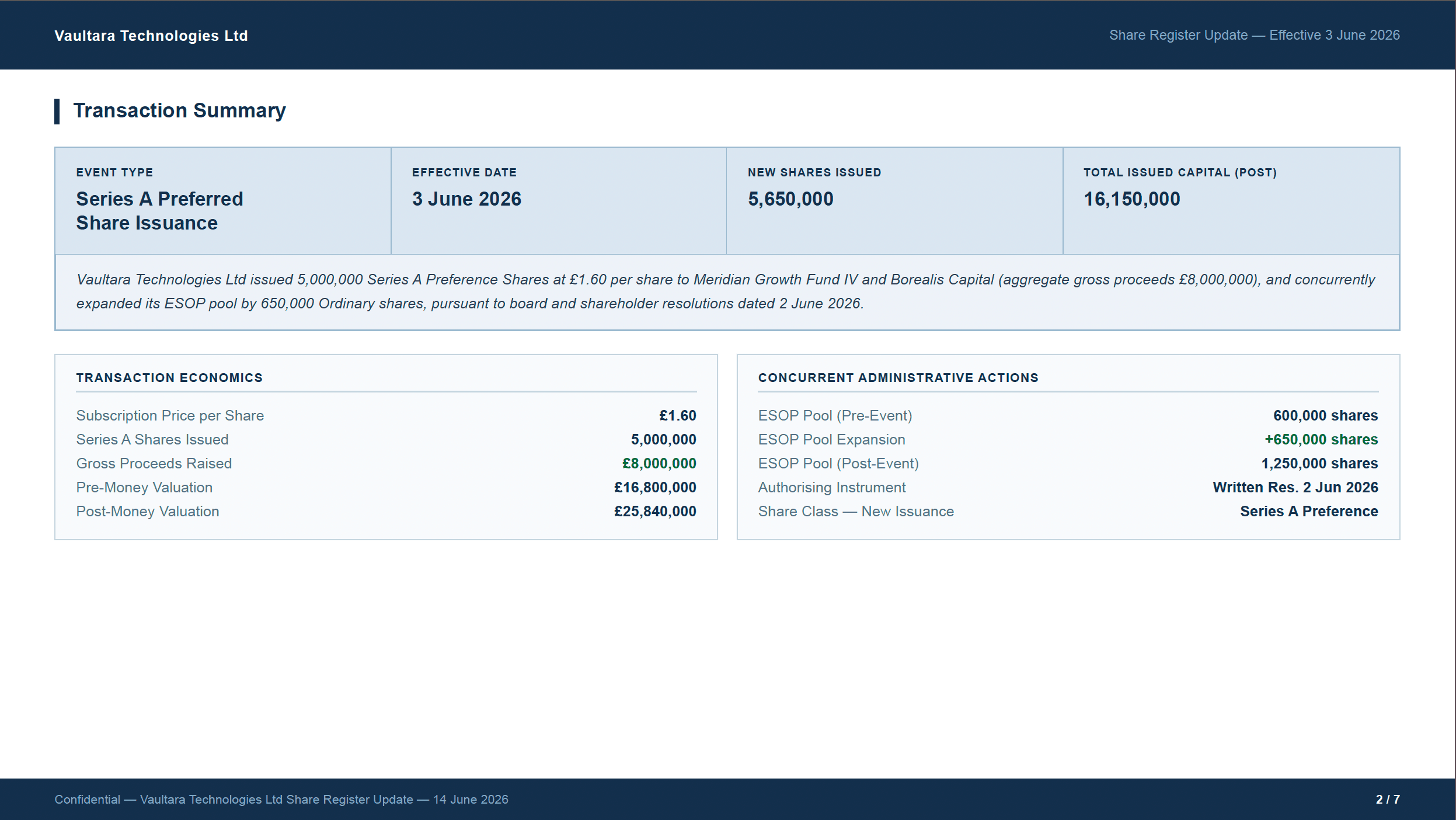Viewport: 1456px width, 820px height.
Task: Click the Event Type summary card
Action: (x=223, y=200)
